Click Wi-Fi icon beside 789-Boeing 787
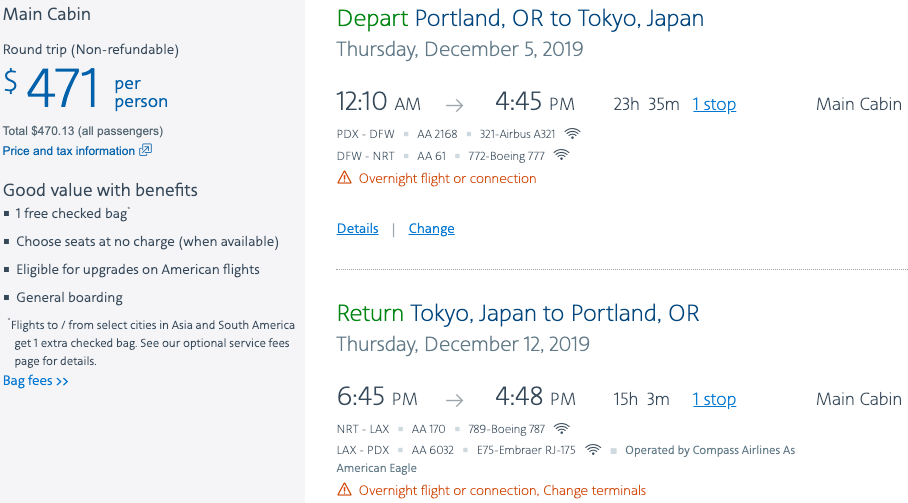Viewport: 908px width, 503px height. click(x=561, y=429)
